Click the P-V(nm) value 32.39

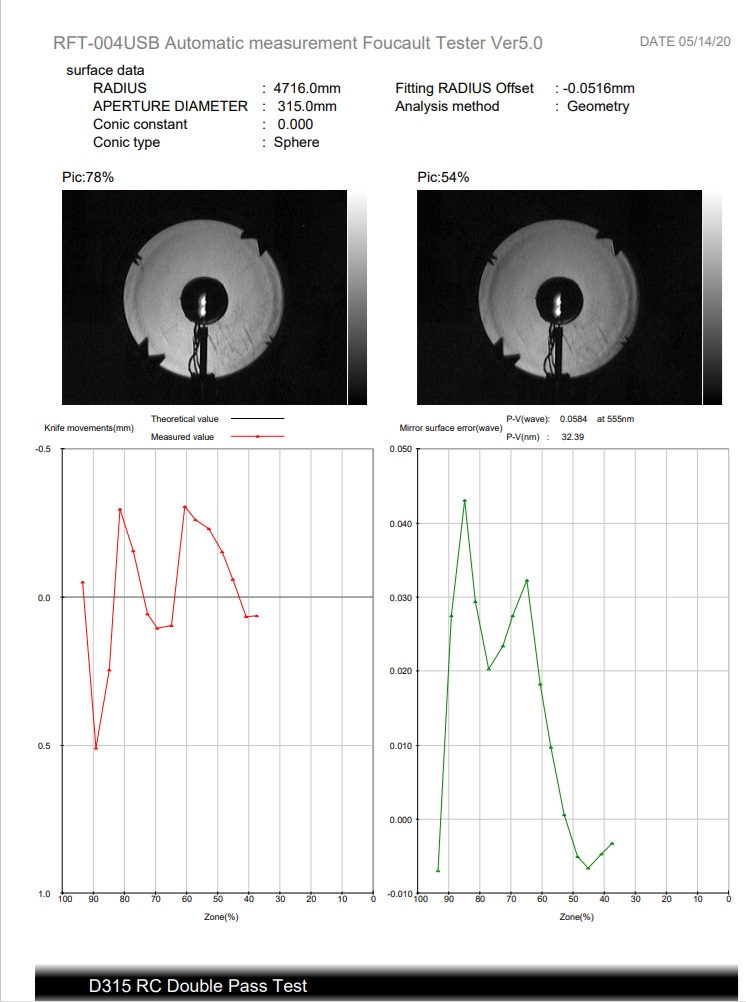[x=572, y=437]
